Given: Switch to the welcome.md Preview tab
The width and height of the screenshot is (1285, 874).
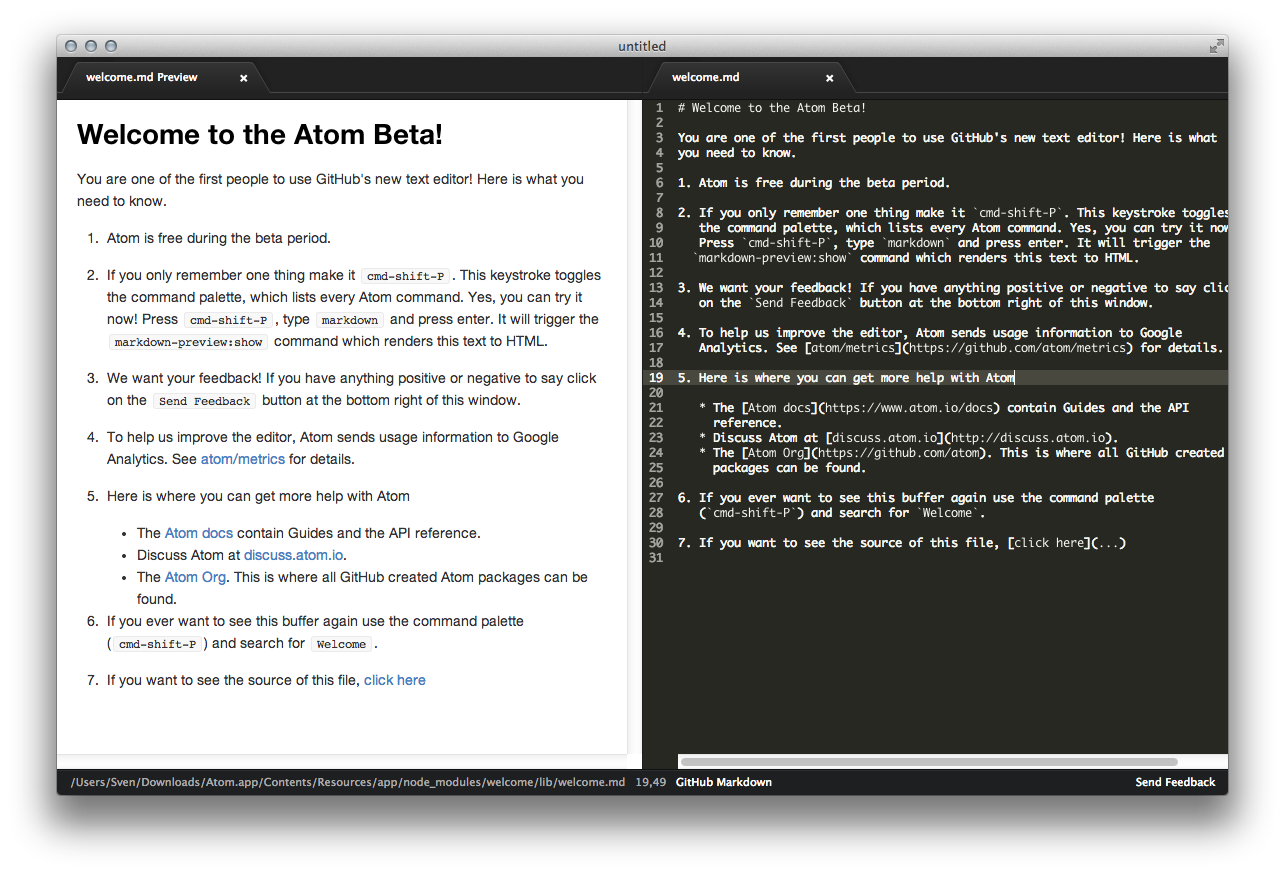Looking at the screenshot, I should click(142, 78).
